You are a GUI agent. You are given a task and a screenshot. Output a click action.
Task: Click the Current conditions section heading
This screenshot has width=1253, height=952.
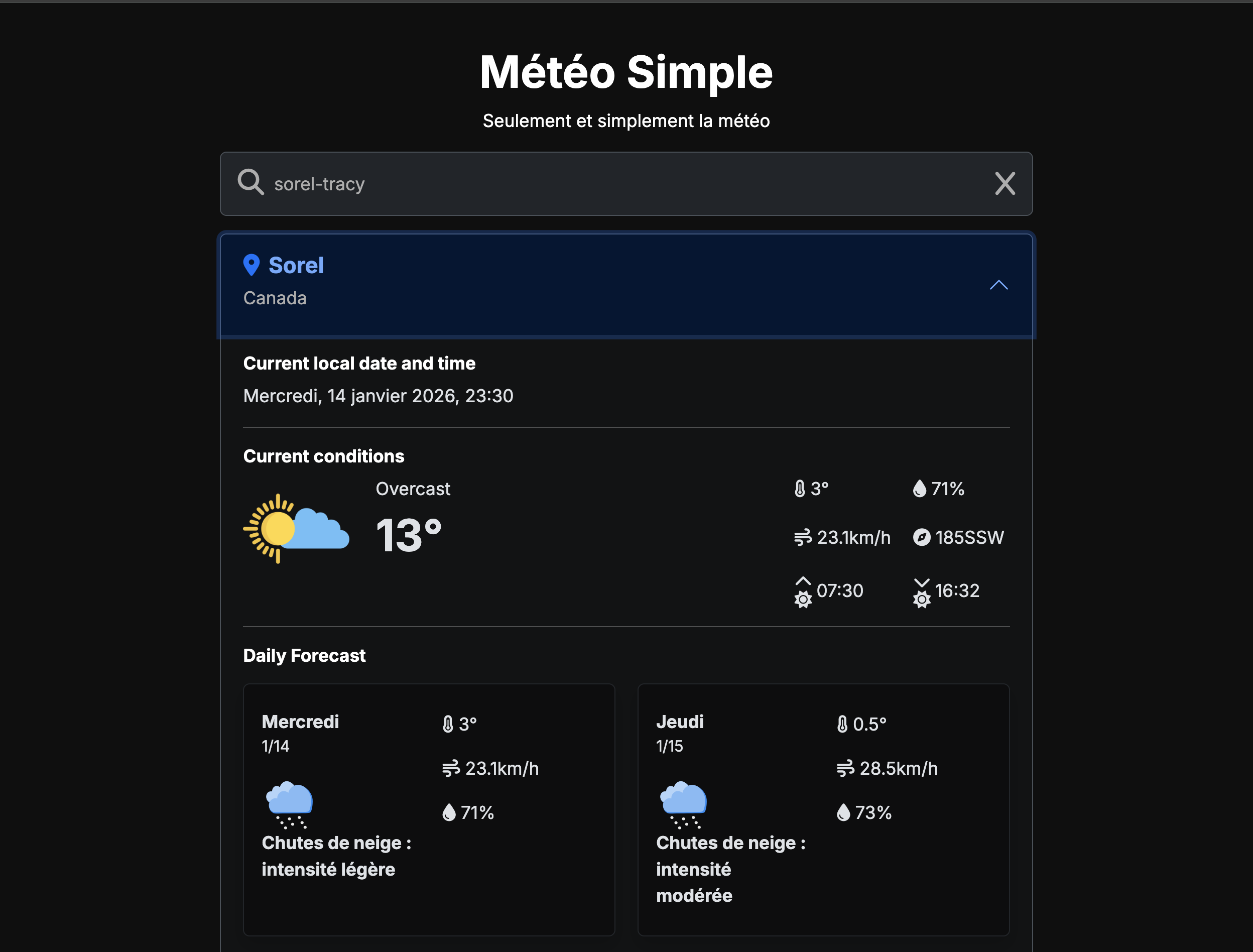324,455
